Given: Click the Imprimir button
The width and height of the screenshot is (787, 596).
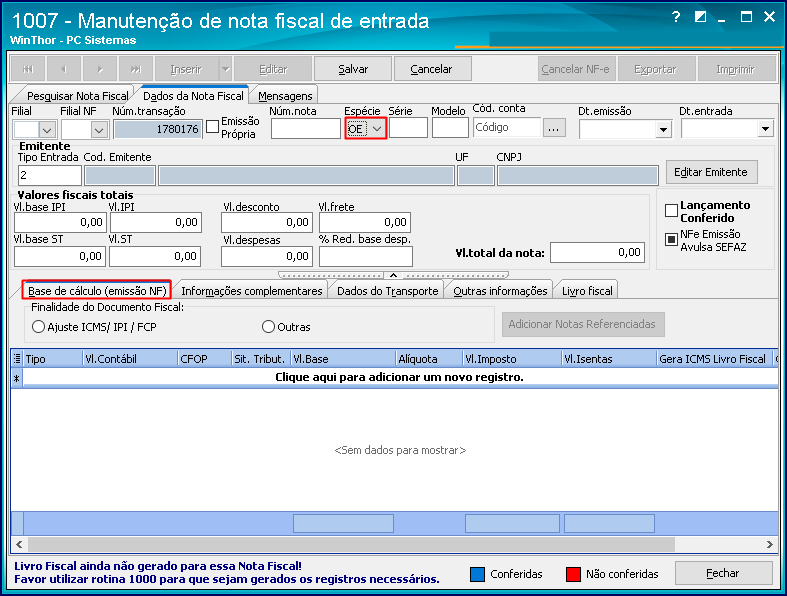Looking at the screenshot, I should click(x=736, y=69).
